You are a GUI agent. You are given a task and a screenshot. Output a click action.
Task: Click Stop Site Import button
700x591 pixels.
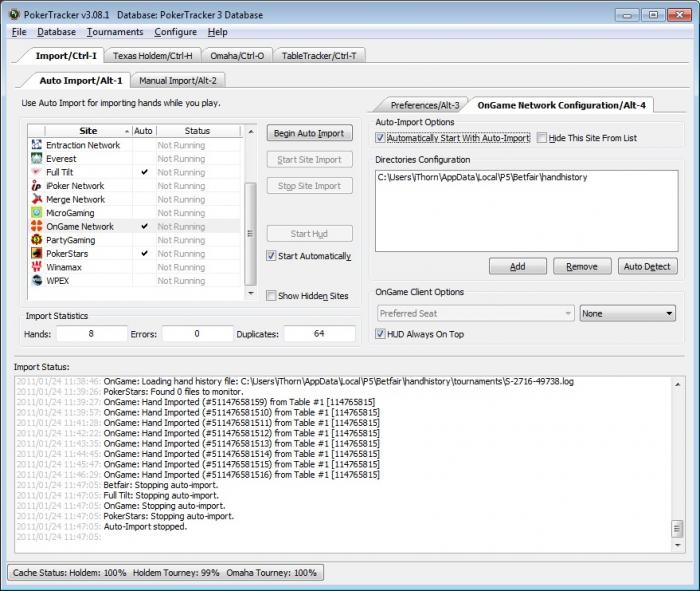(x=309, y=186)
